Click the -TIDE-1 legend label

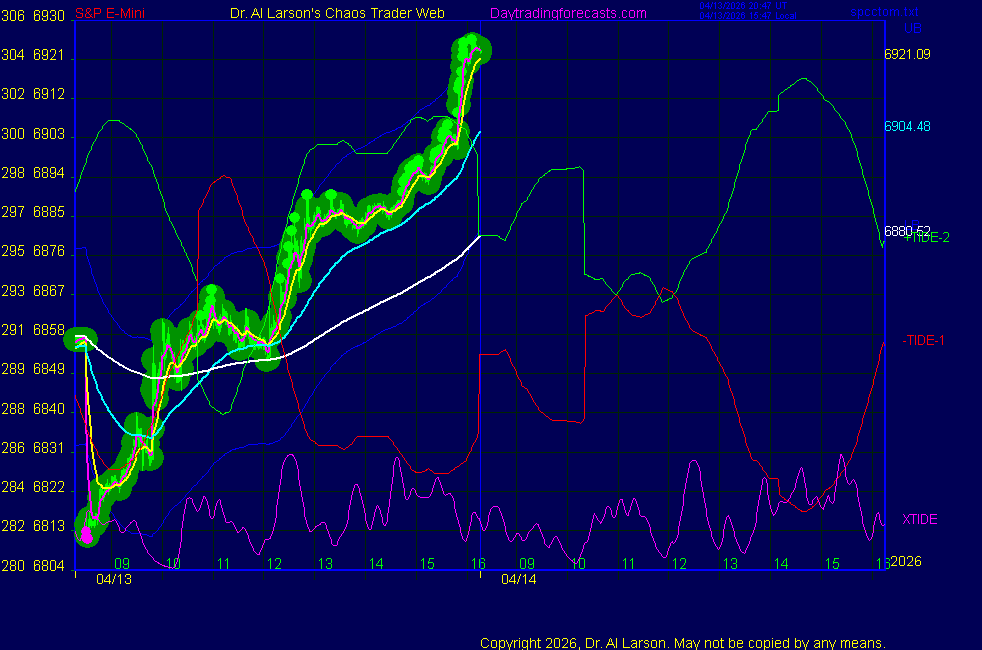pyautogui.click(x=923, y=340)
